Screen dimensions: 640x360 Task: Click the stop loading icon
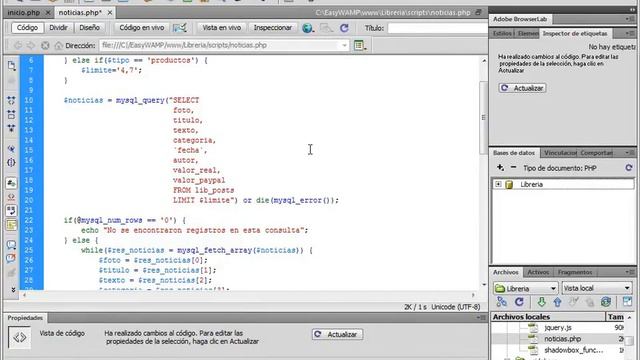click(45, 46)
